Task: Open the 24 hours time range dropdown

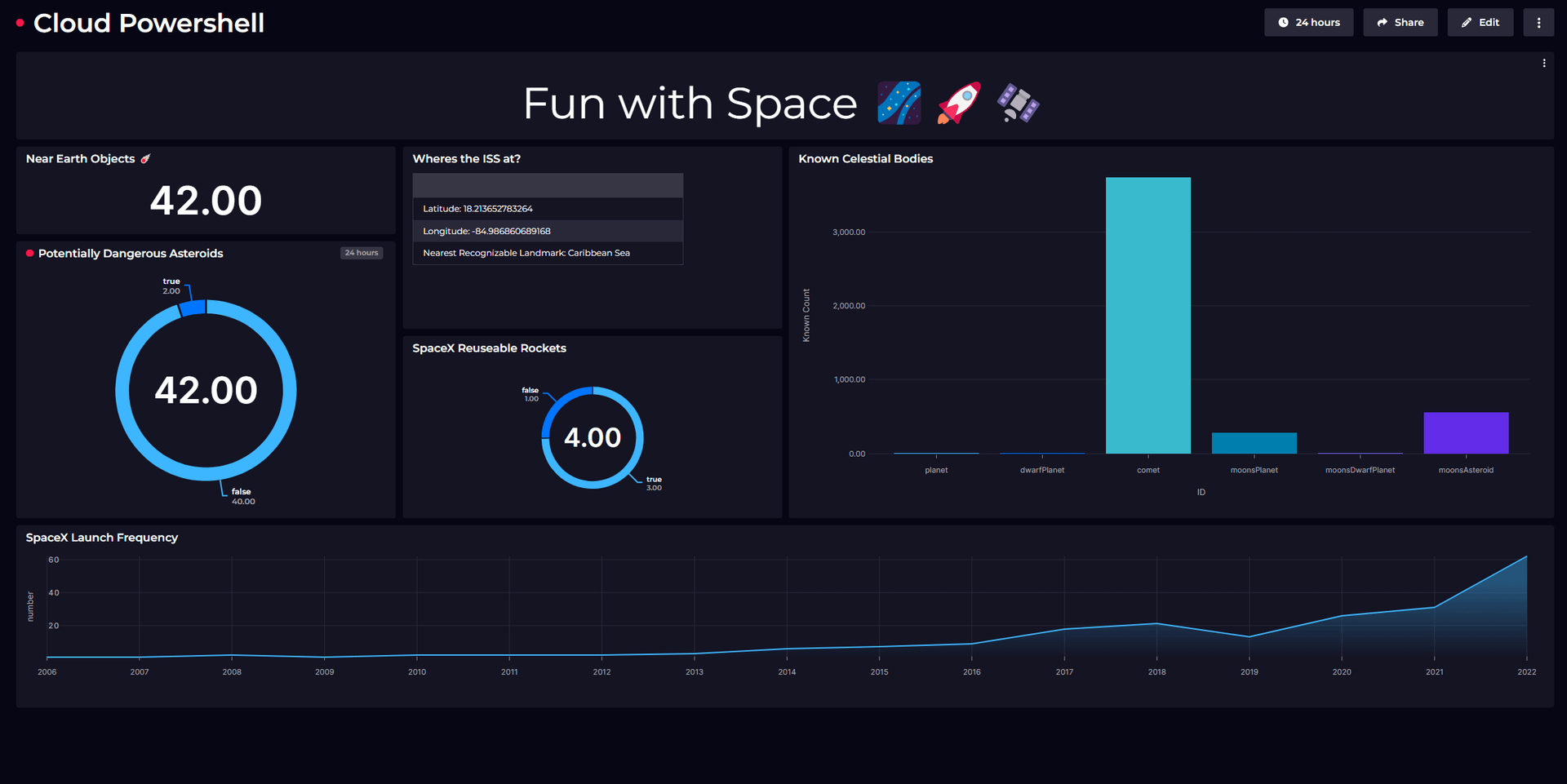Action: tap(1309, 22)
